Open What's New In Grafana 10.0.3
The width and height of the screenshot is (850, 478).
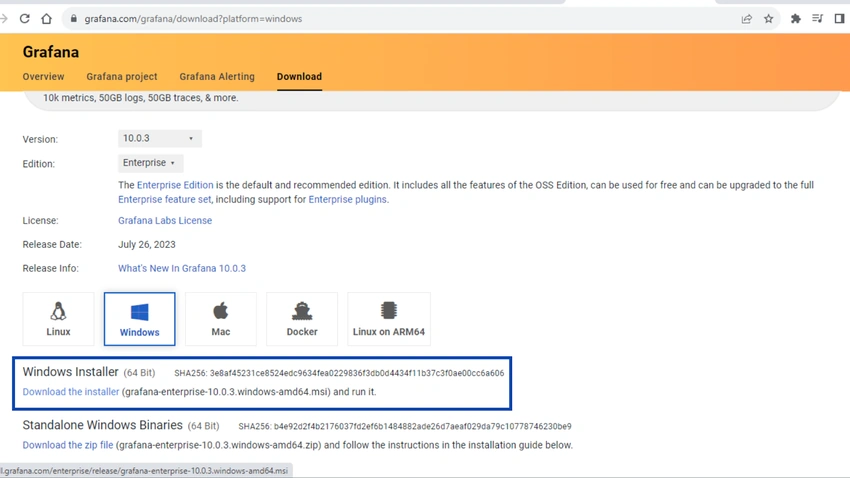click(x=182, y=268)
